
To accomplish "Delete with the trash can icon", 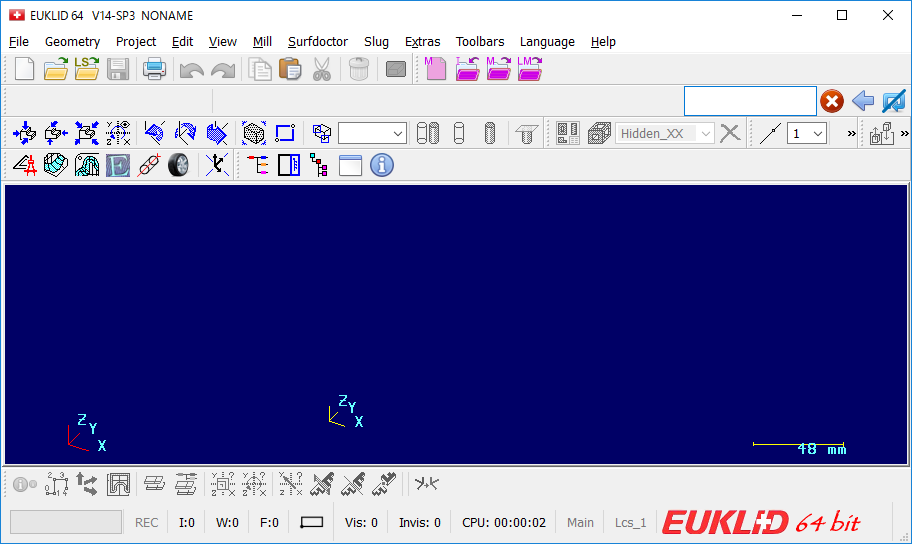I will [x=359, y=69].
